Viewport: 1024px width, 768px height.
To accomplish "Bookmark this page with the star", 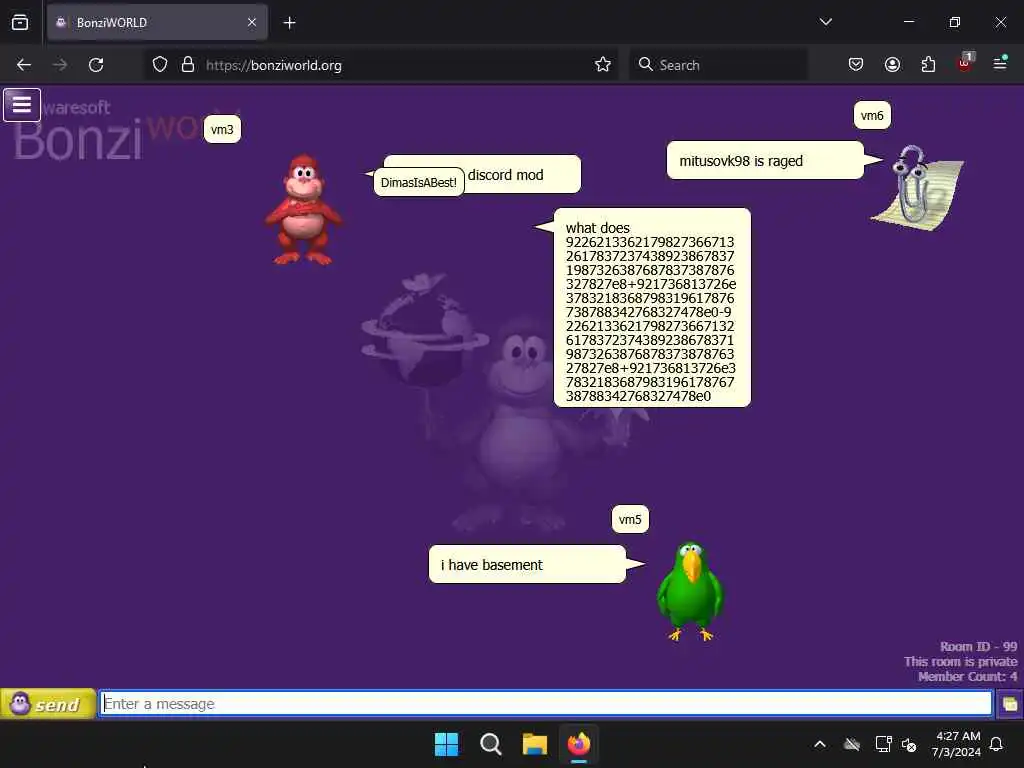I will [603, 65].
